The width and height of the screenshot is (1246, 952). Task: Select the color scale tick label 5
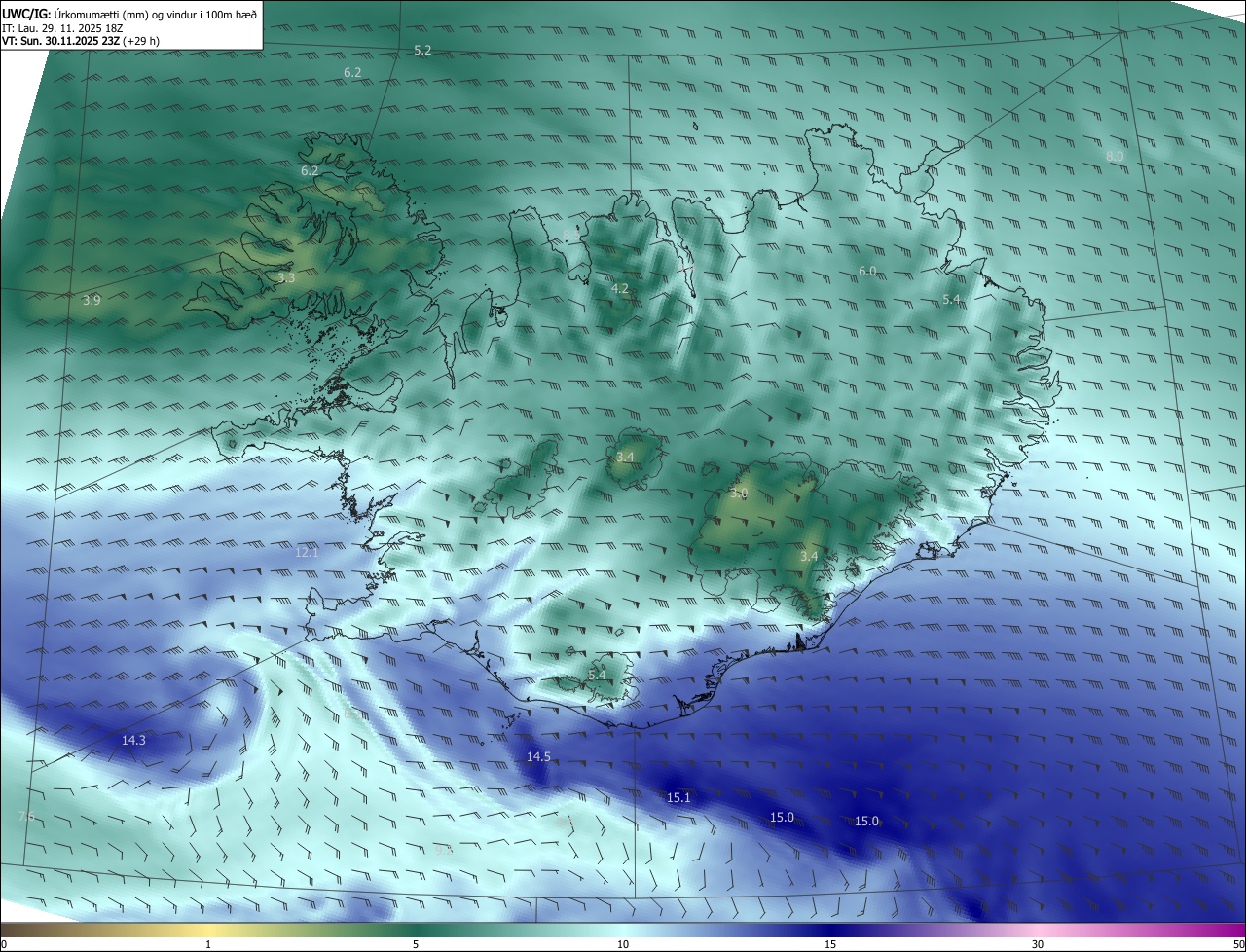pyautogui.click(x=416, y=944)
